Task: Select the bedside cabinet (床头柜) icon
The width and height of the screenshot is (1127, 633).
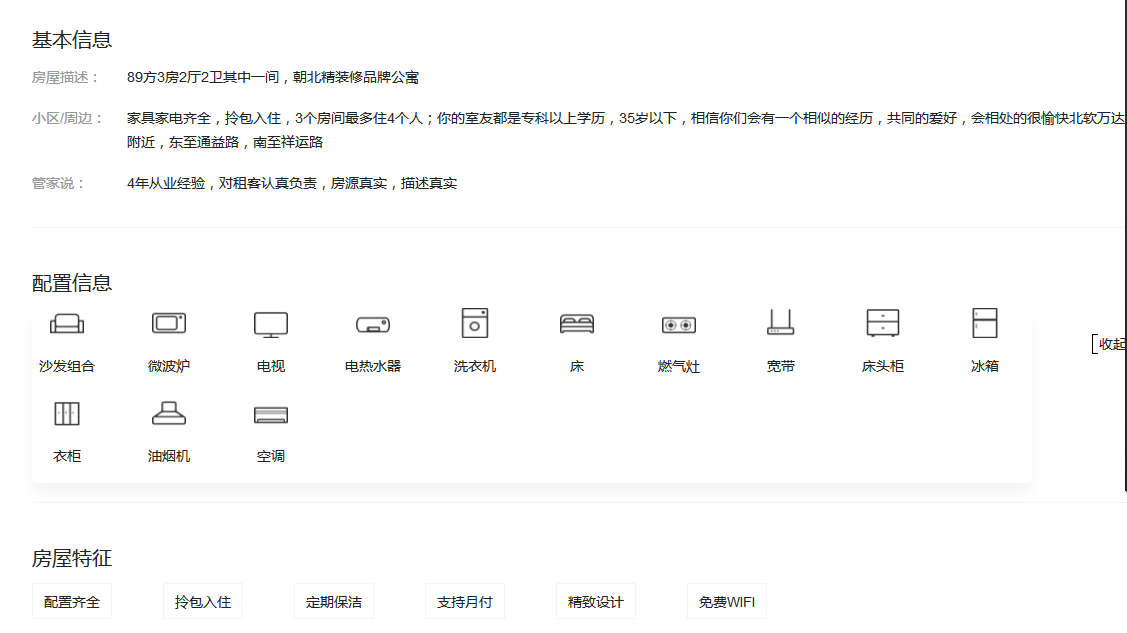Action: 883,323
